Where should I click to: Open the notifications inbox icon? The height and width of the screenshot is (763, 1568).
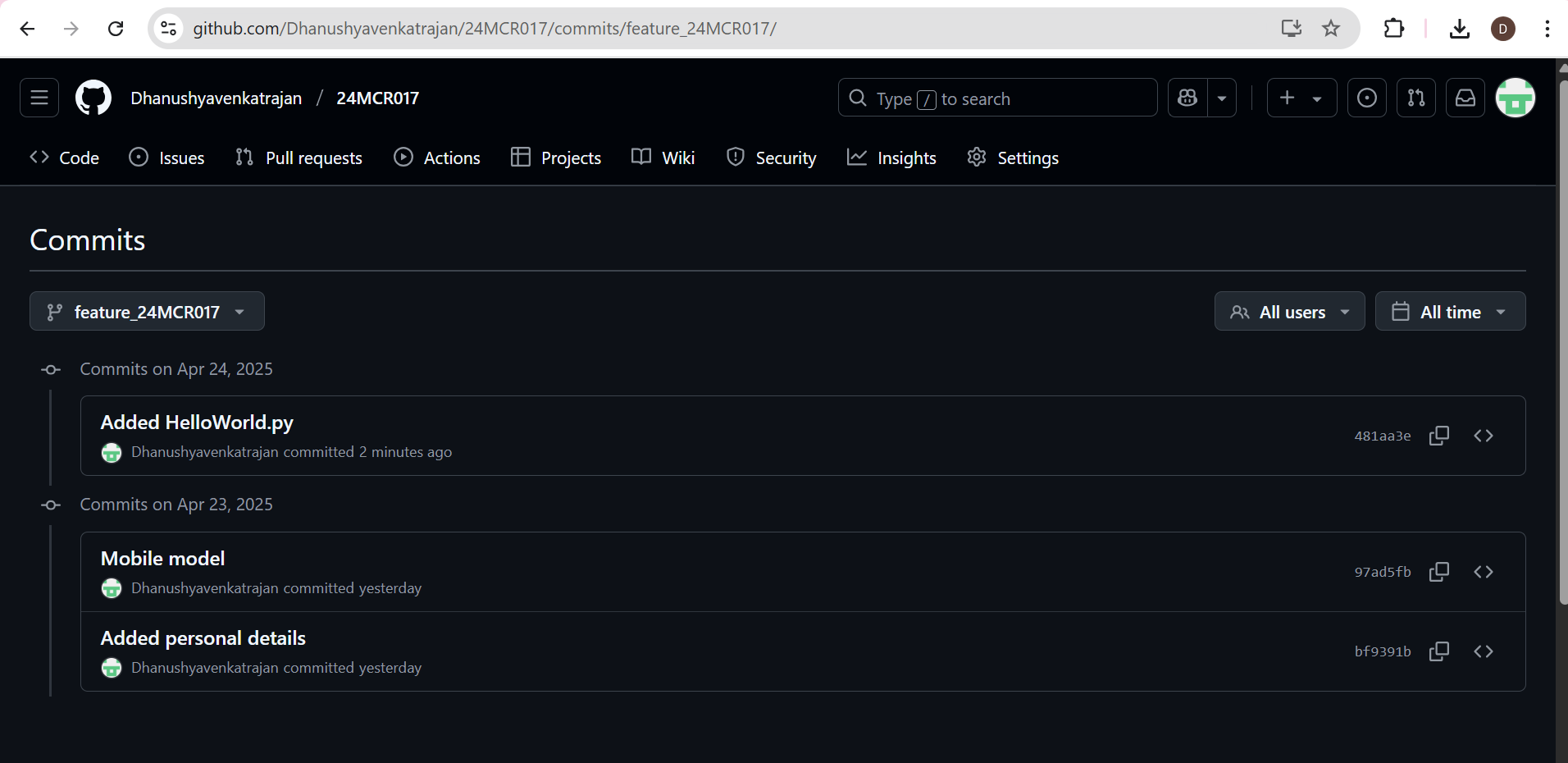click(x=1465, y=98)
